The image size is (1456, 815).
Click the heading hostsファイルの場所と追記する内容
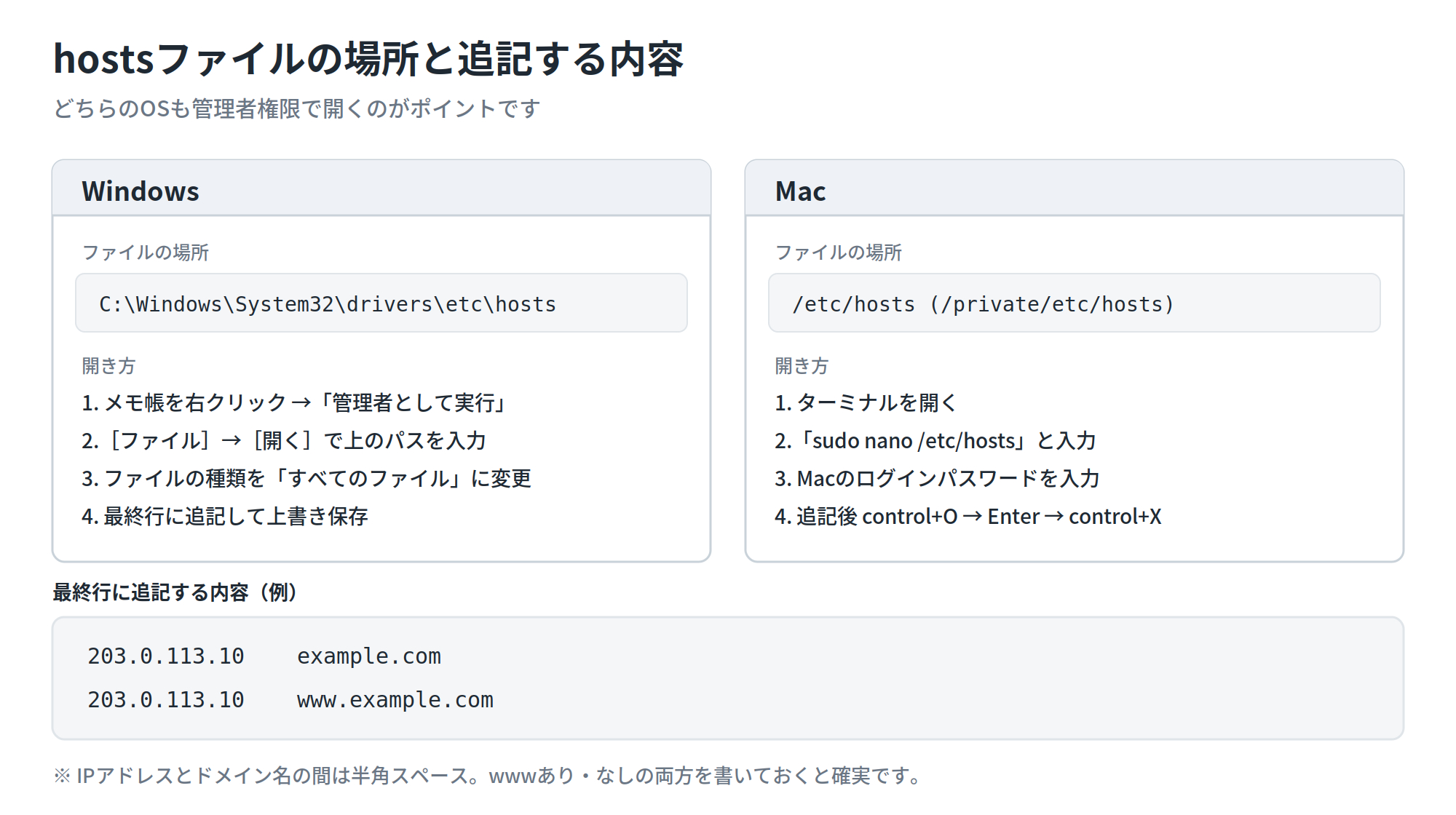[368, 59]
